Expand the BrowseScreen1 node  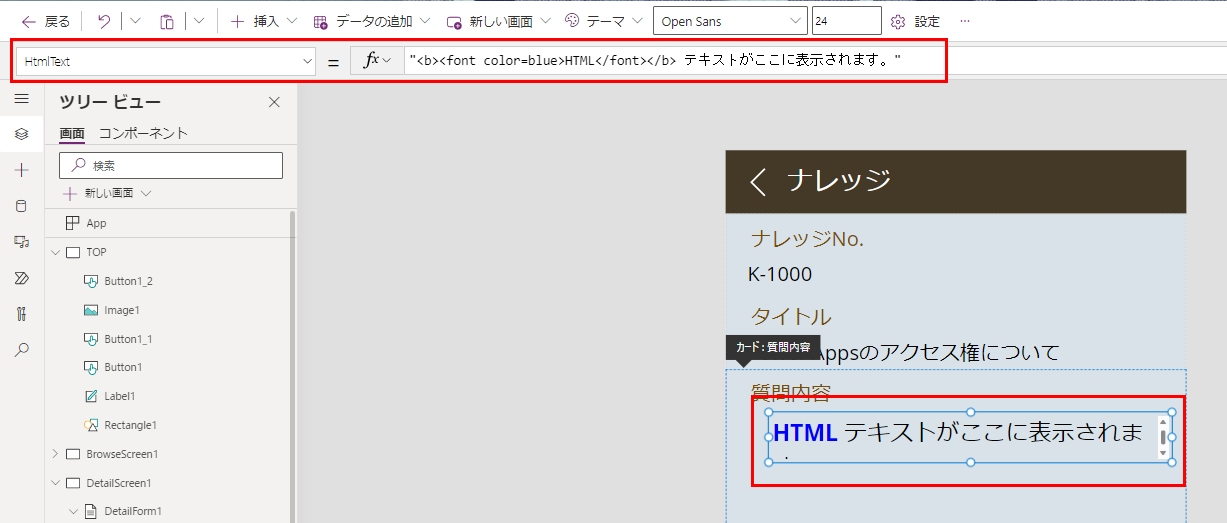pyautogui.click(x=55, y=454)
